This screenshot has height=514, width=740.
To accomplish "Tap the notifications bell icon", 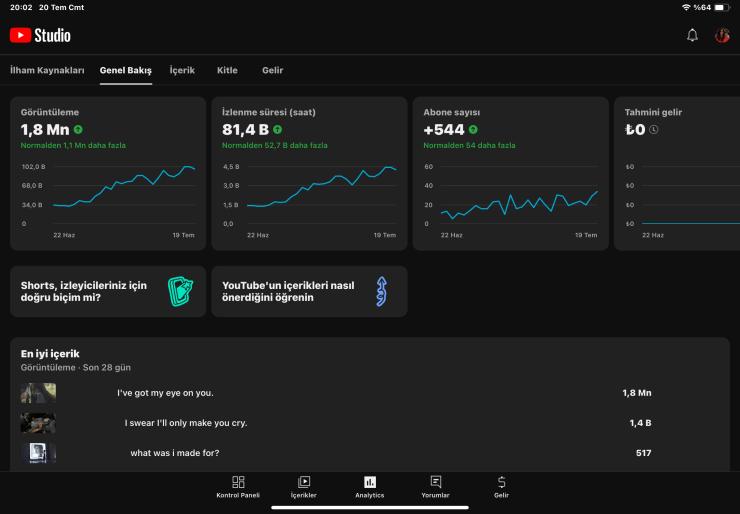I will pos(692,36).
